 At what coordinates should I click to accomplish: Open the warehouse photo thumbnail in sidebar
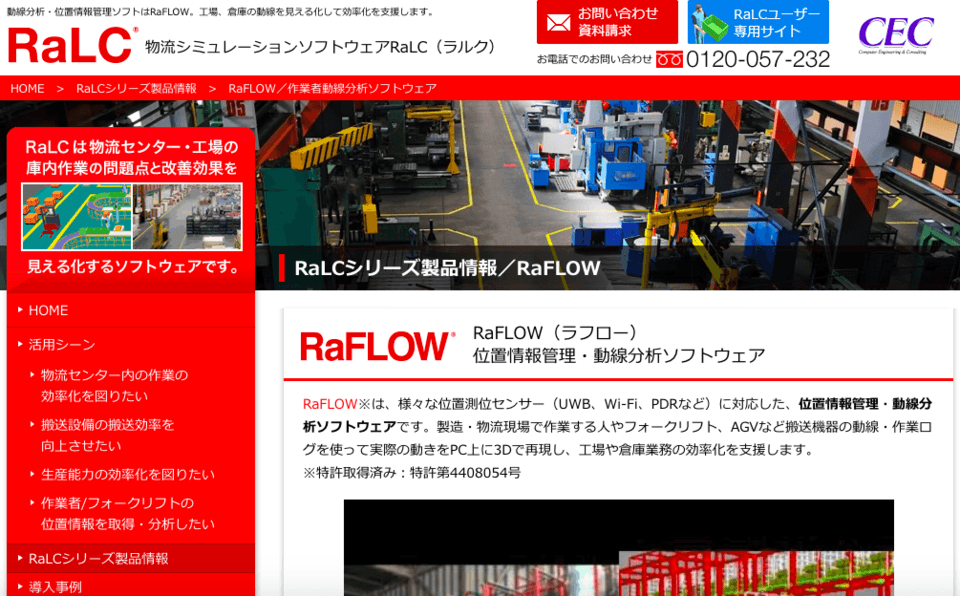pyautogui.click(x=187, y=216)
